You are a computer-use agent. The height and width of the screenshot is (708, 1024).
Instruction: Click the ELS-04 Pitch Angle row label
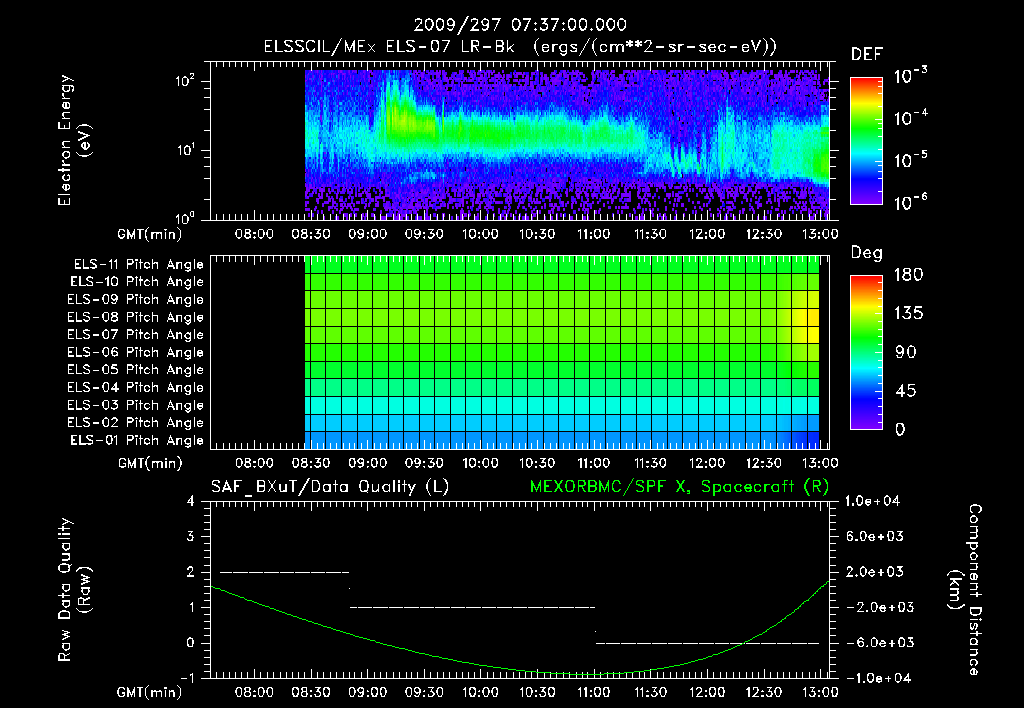click(135, 388)
